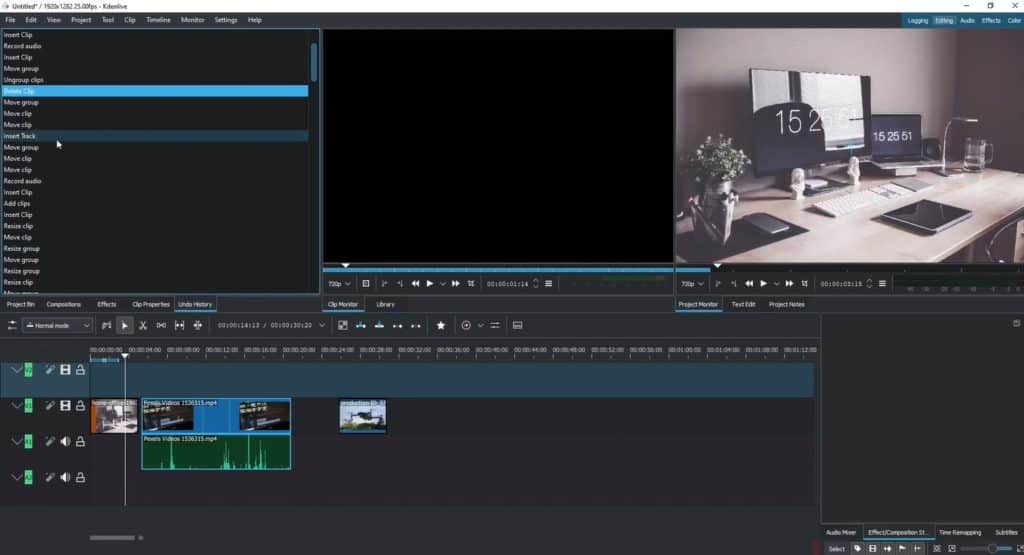Lock the top video track
The width and height of the screenshot is (1024, 555).
tap(80, 370)
